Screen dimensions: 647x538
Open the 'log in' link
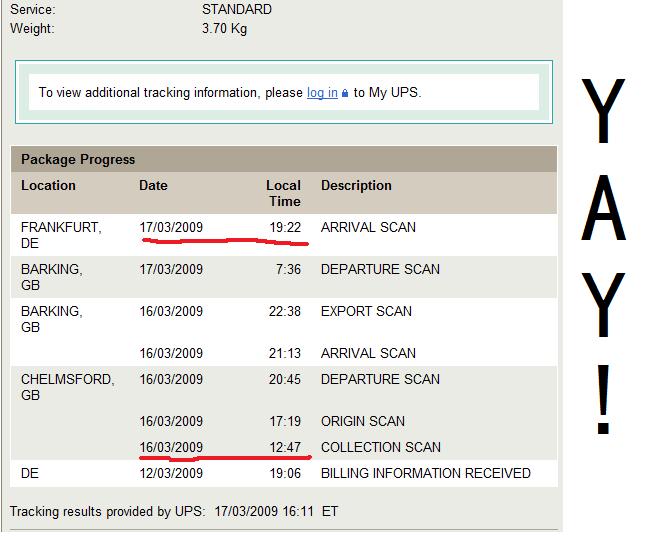pyautogui.click(x=322, y=93)
